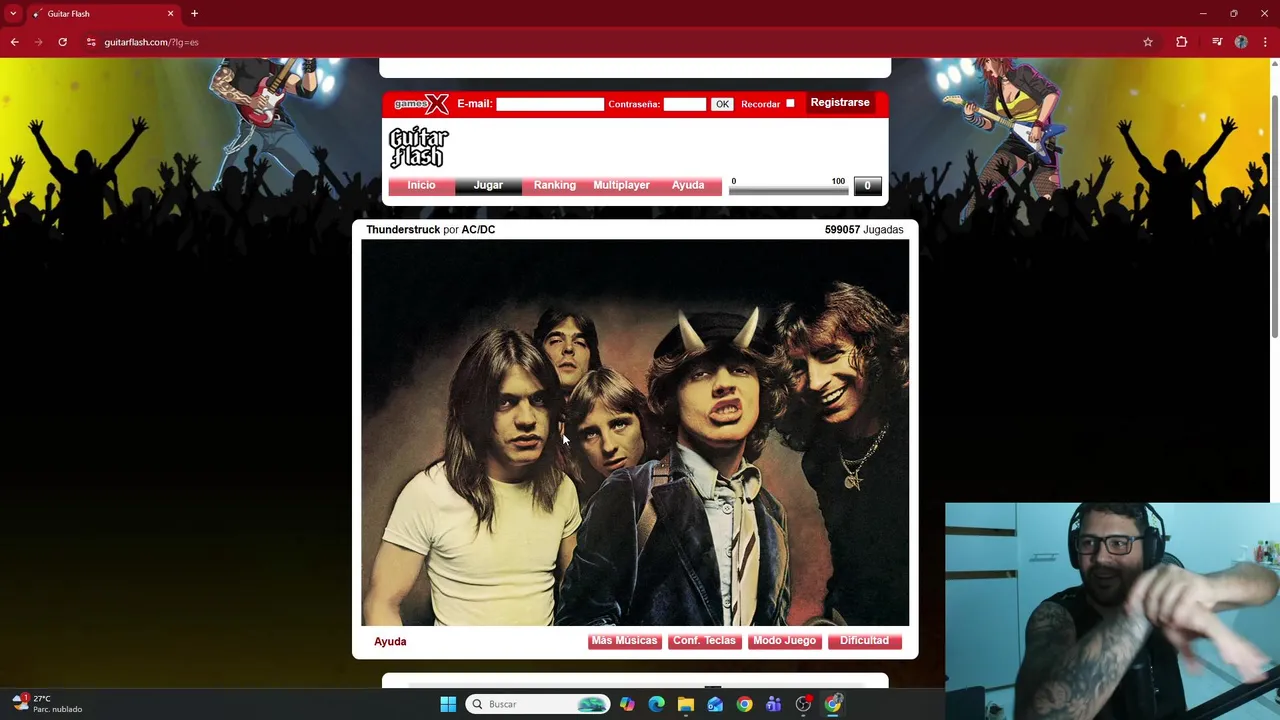Click the Registrarse button
Image resolution: width=1280 pixels, height=720 pixels.
(x=840, y=103)
